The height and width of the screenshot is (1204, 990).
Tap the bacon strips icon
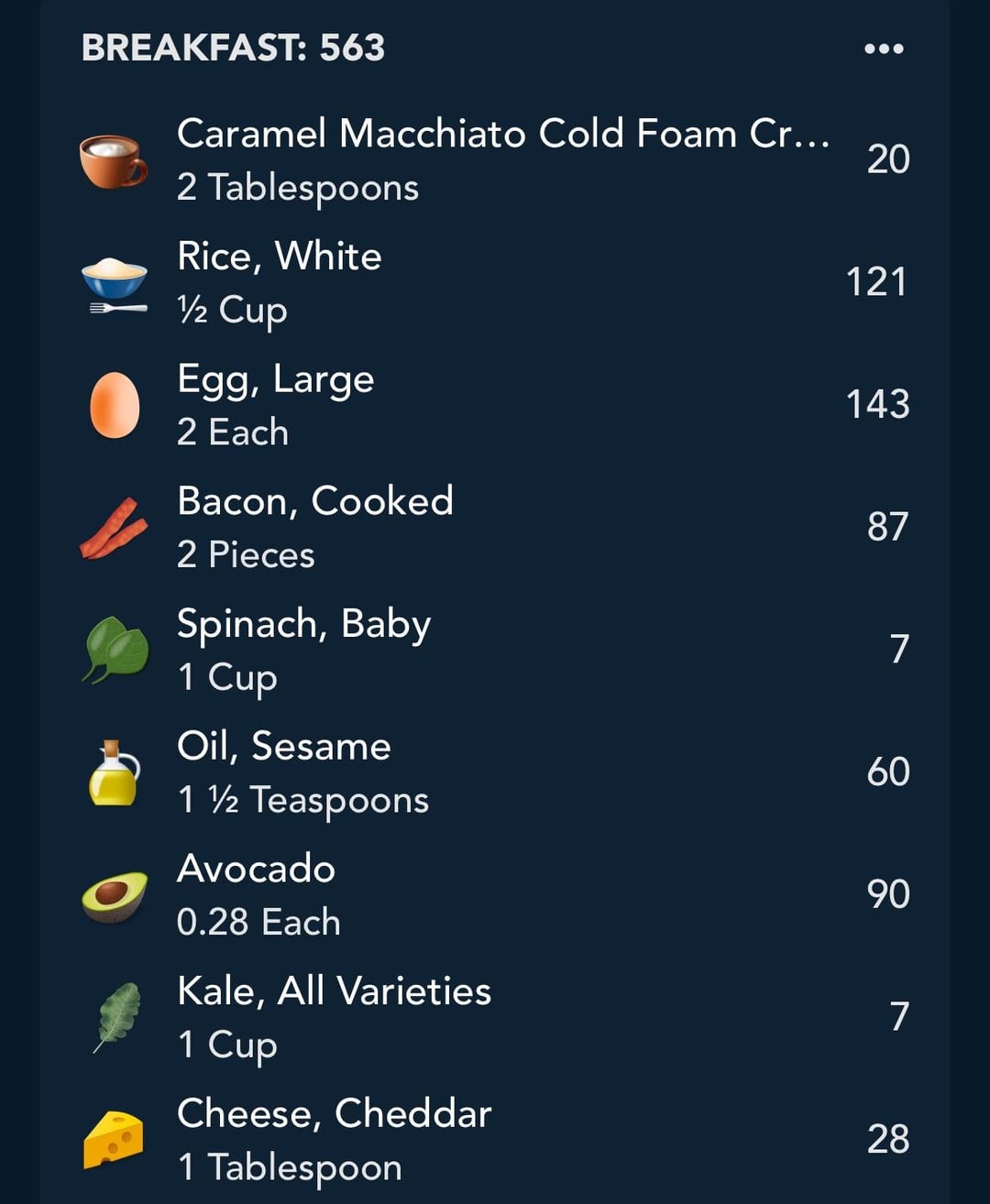[x=114, y=529]
